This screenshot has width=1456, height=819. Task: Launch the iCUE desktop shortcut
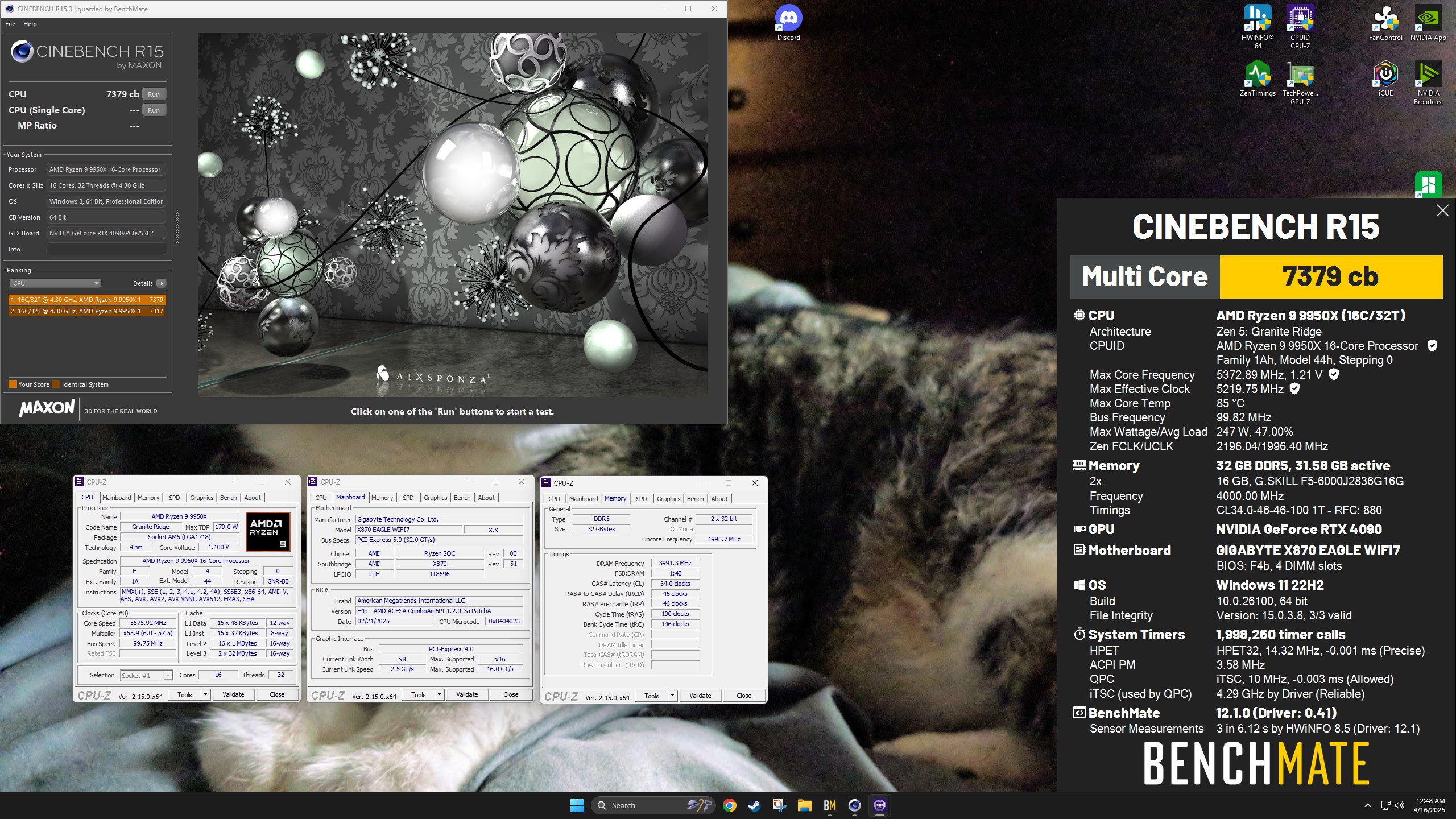[1385, 79]
